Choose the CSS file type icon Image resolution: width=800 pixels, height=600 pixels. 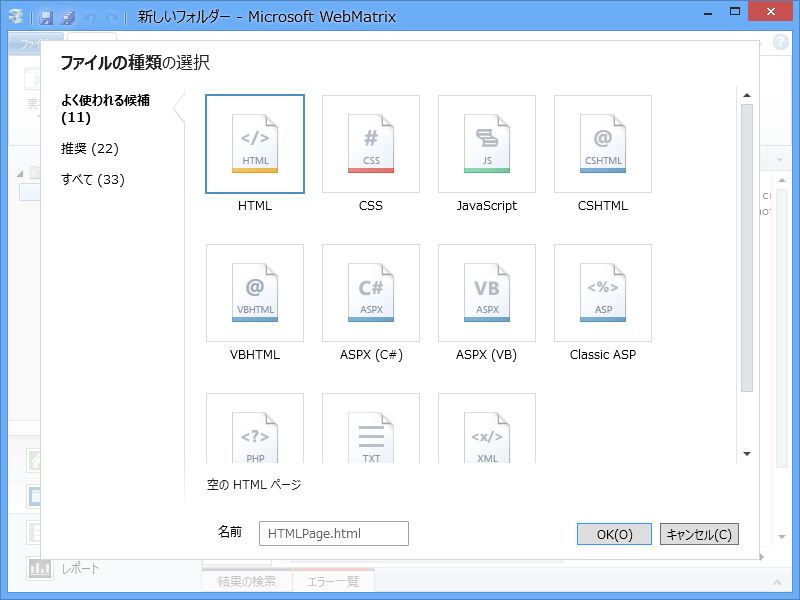371,144
